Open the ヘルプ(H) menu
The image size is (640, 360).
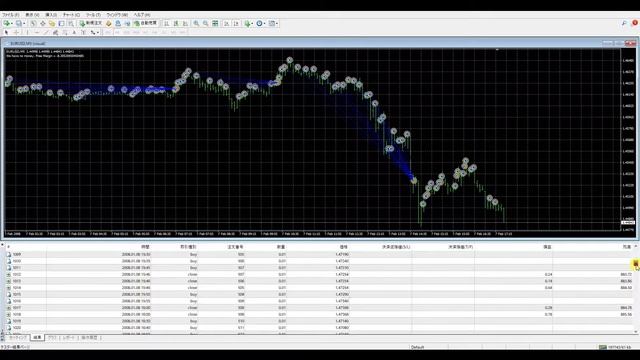pos(142,15)
